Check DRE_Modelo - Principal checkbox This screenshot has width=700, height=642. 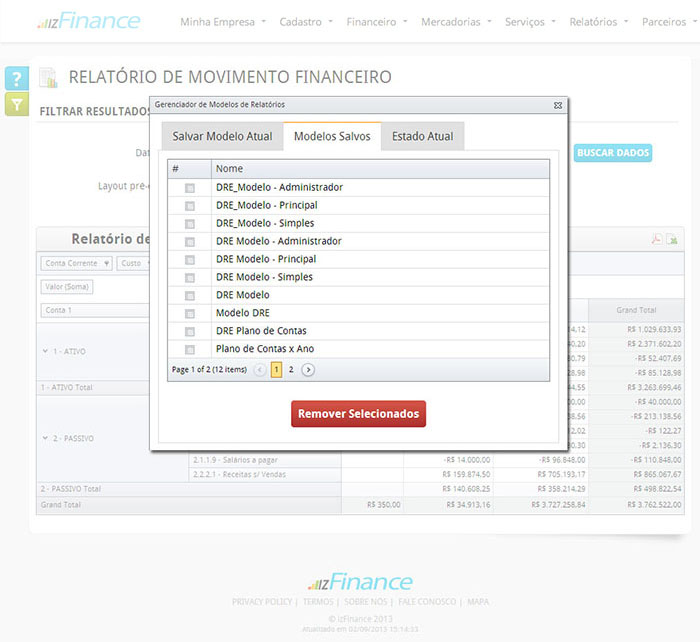pos(190,206)
